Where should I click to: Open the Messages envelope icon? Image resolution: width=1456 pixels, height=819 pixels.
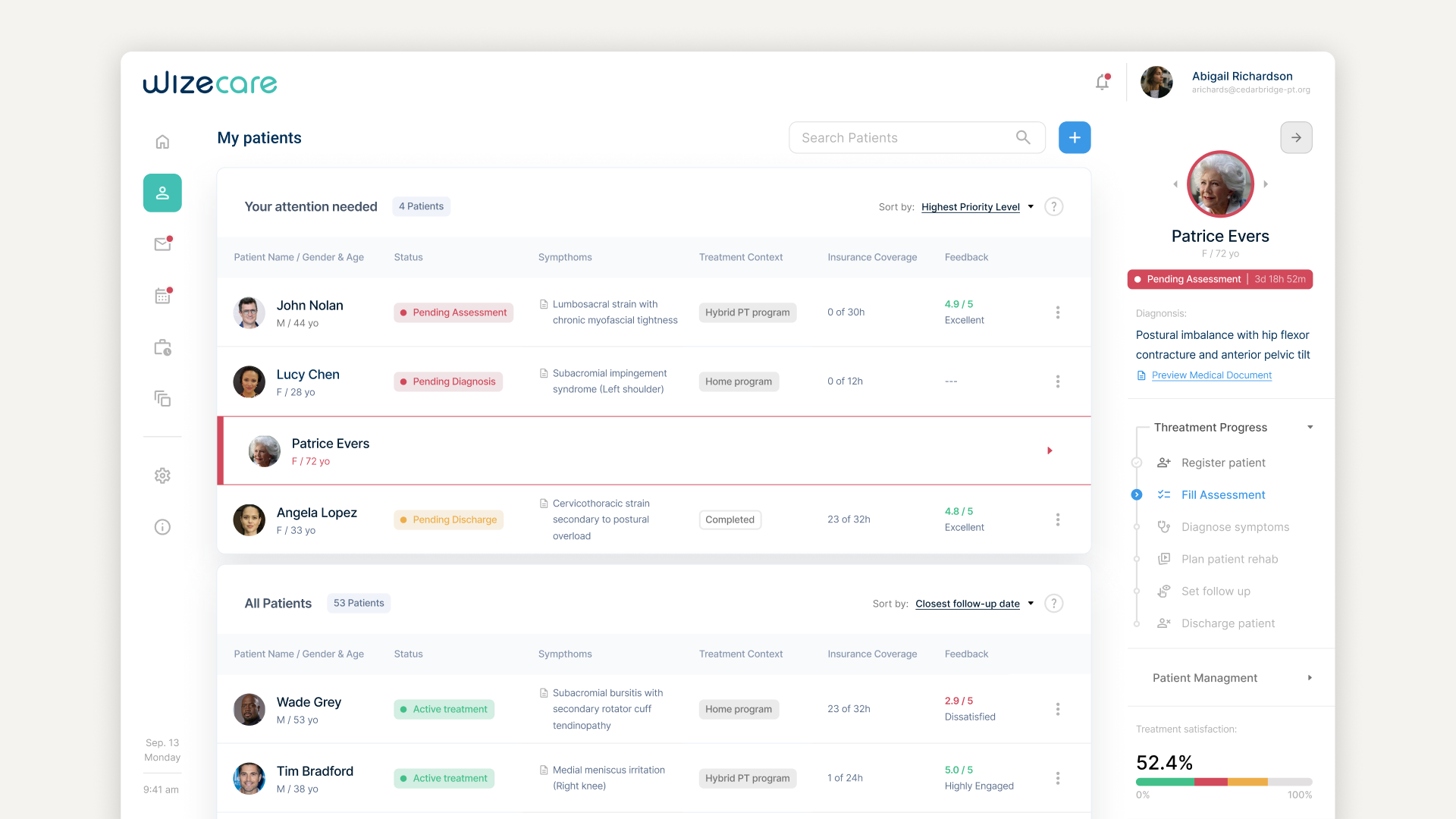pyautogui.click(x=162, y=243)
